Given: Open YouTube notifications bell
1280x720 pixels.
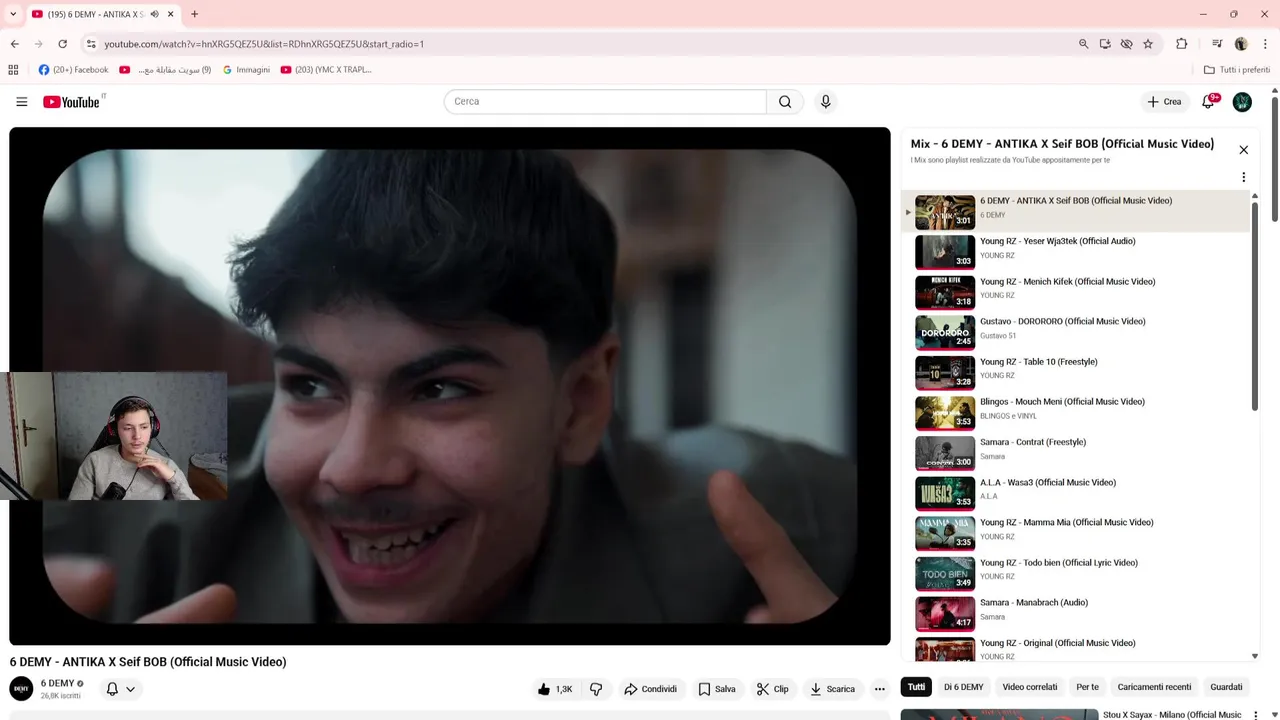Looking at the screenshot, I should click(1208, 101).
